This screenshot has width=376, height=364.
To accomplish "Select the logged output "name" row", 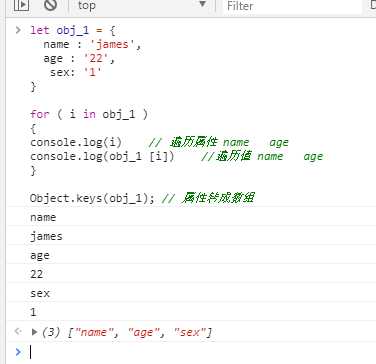I will 192,217.
